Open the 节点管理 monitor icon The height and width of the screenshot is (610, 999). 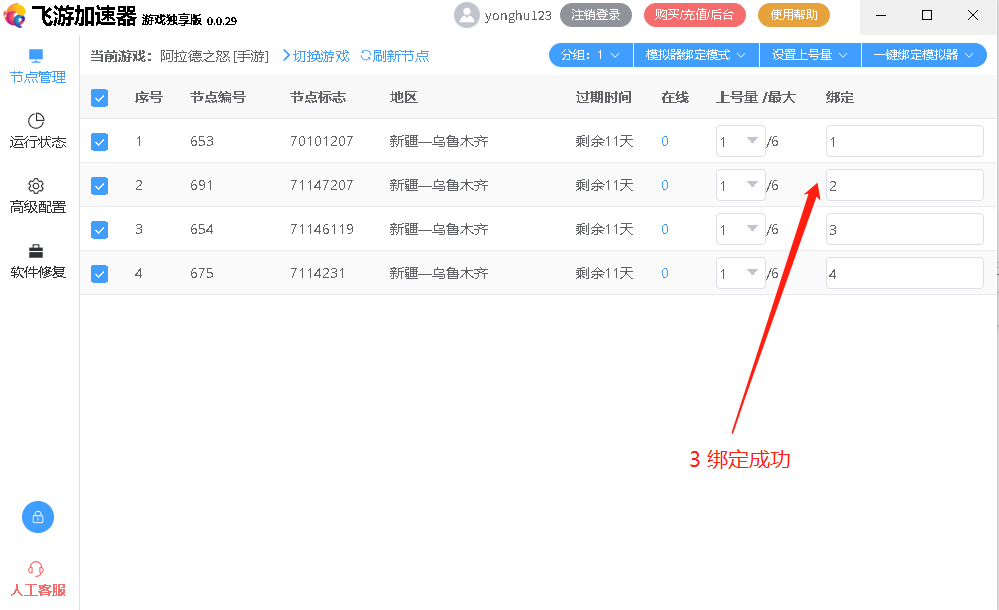point(36,56)
